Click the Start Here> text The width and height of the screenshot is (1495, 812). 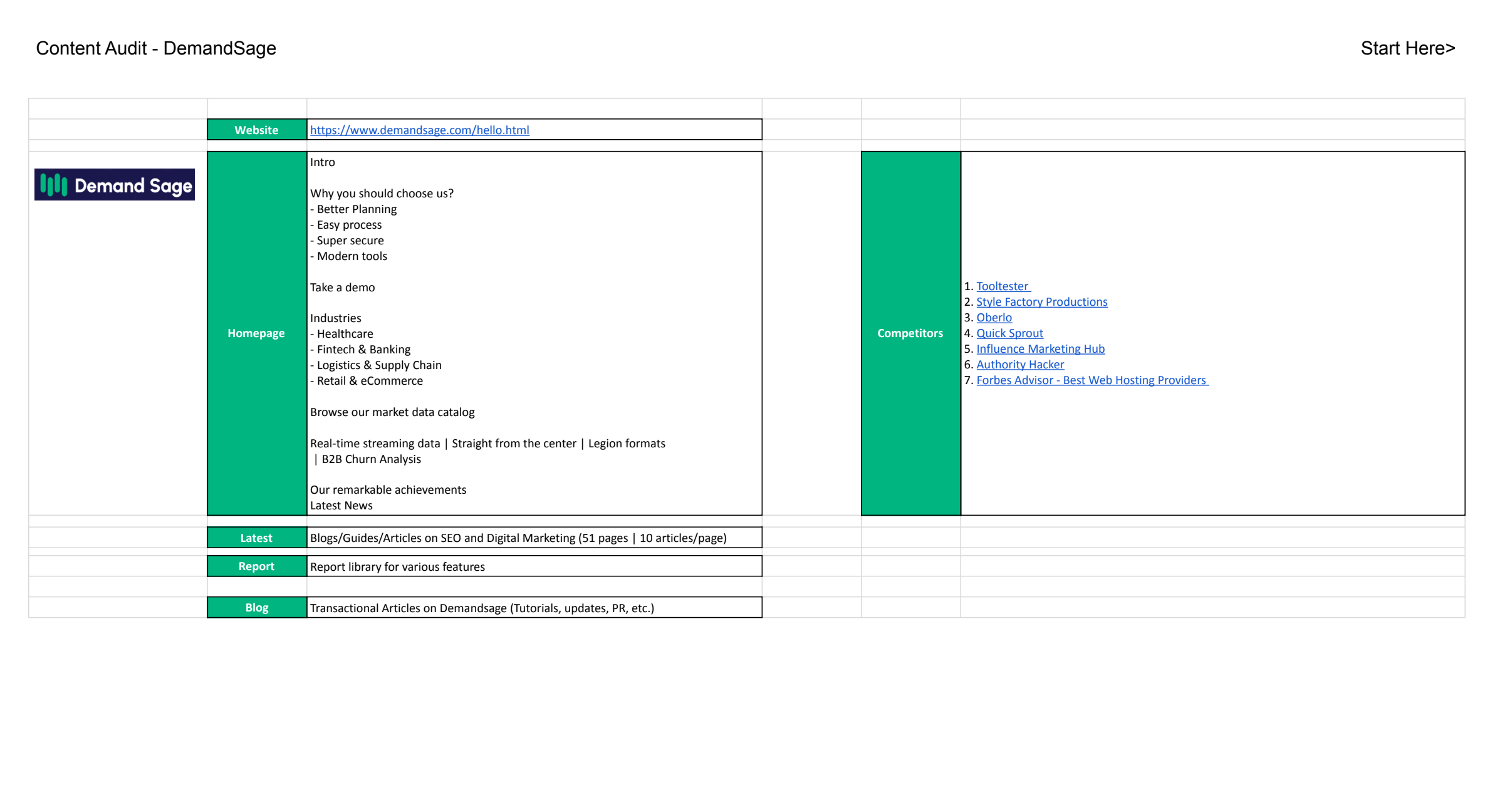click(x=1407, y=48)
